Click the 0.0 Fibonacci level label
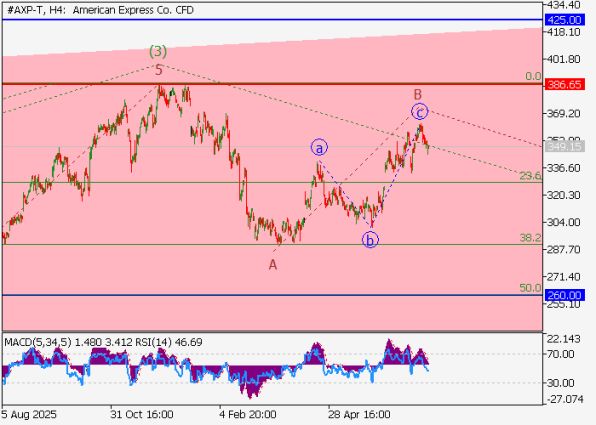Image resolution: width=596 pixels, height=425 pixels. (533, 76)
